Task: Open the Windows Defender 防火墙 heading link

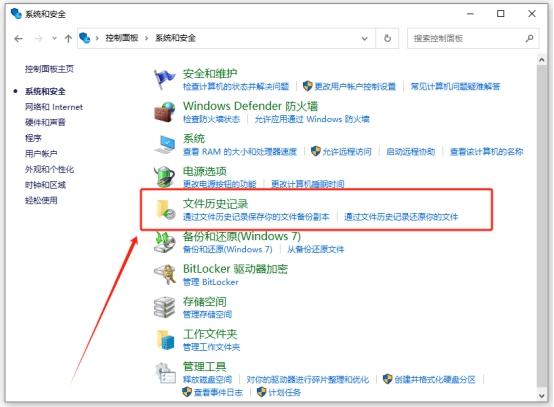Action: [251, 106]
